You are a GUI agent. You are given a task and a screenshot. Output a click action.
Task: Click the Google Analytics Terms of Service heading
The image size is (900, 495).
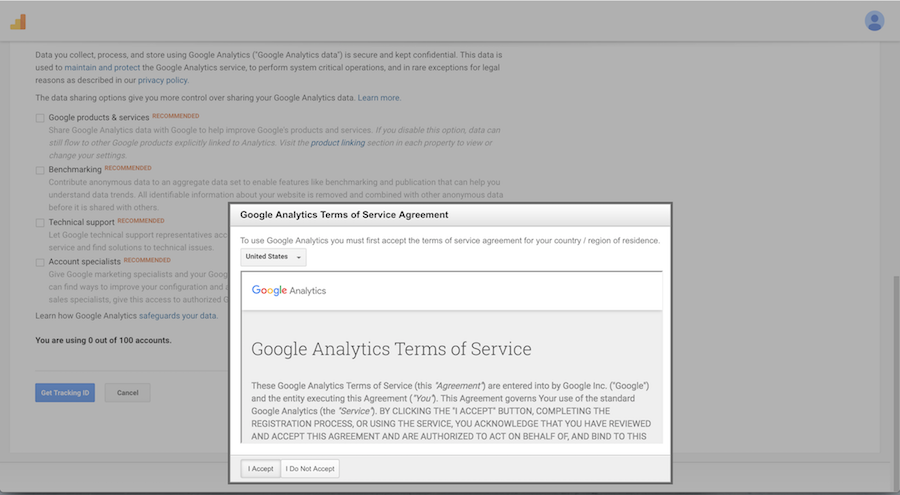pyautogui.click(x=391, y=349)
